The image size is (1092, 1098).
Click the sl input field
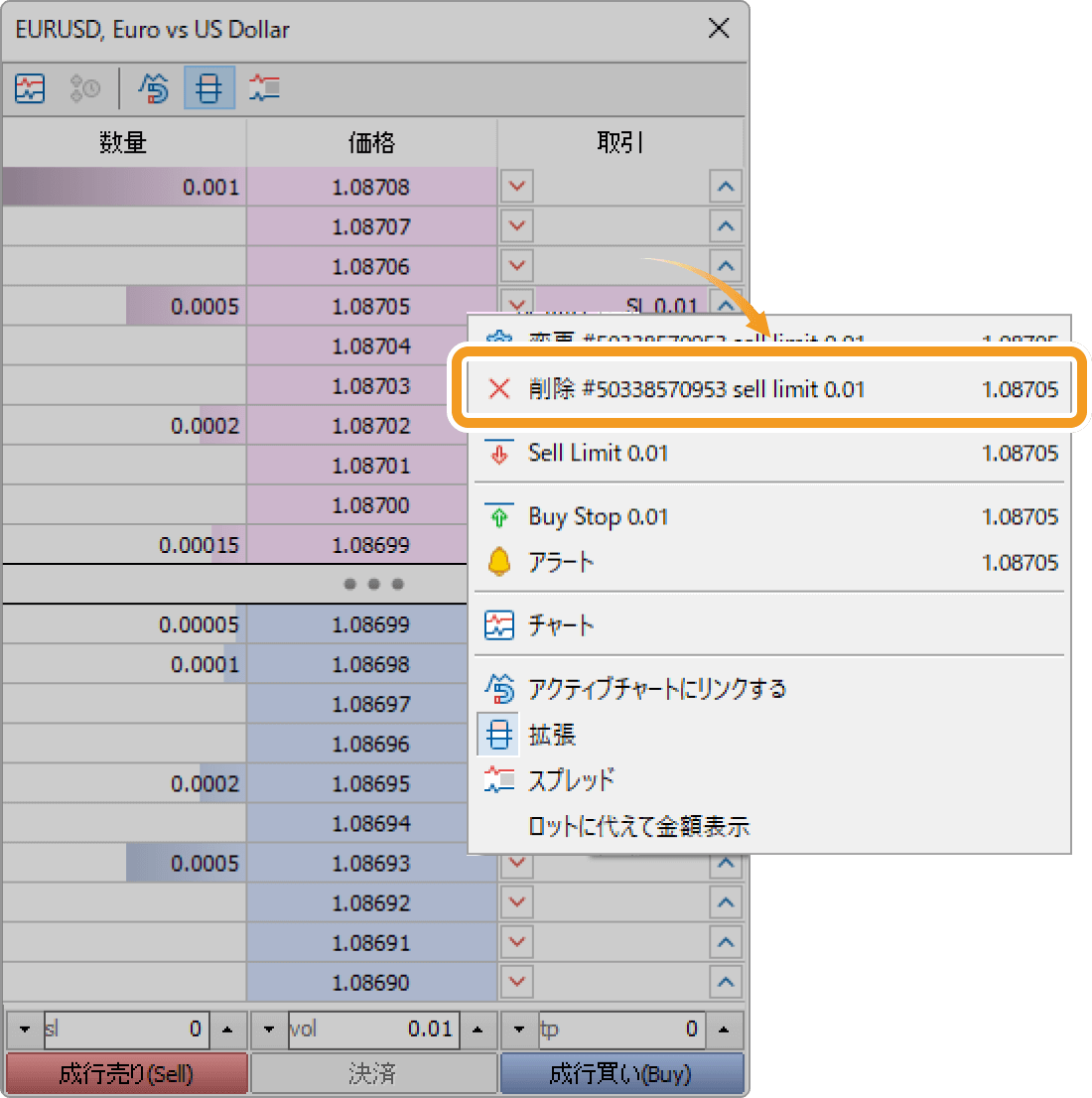[127, 1029]
